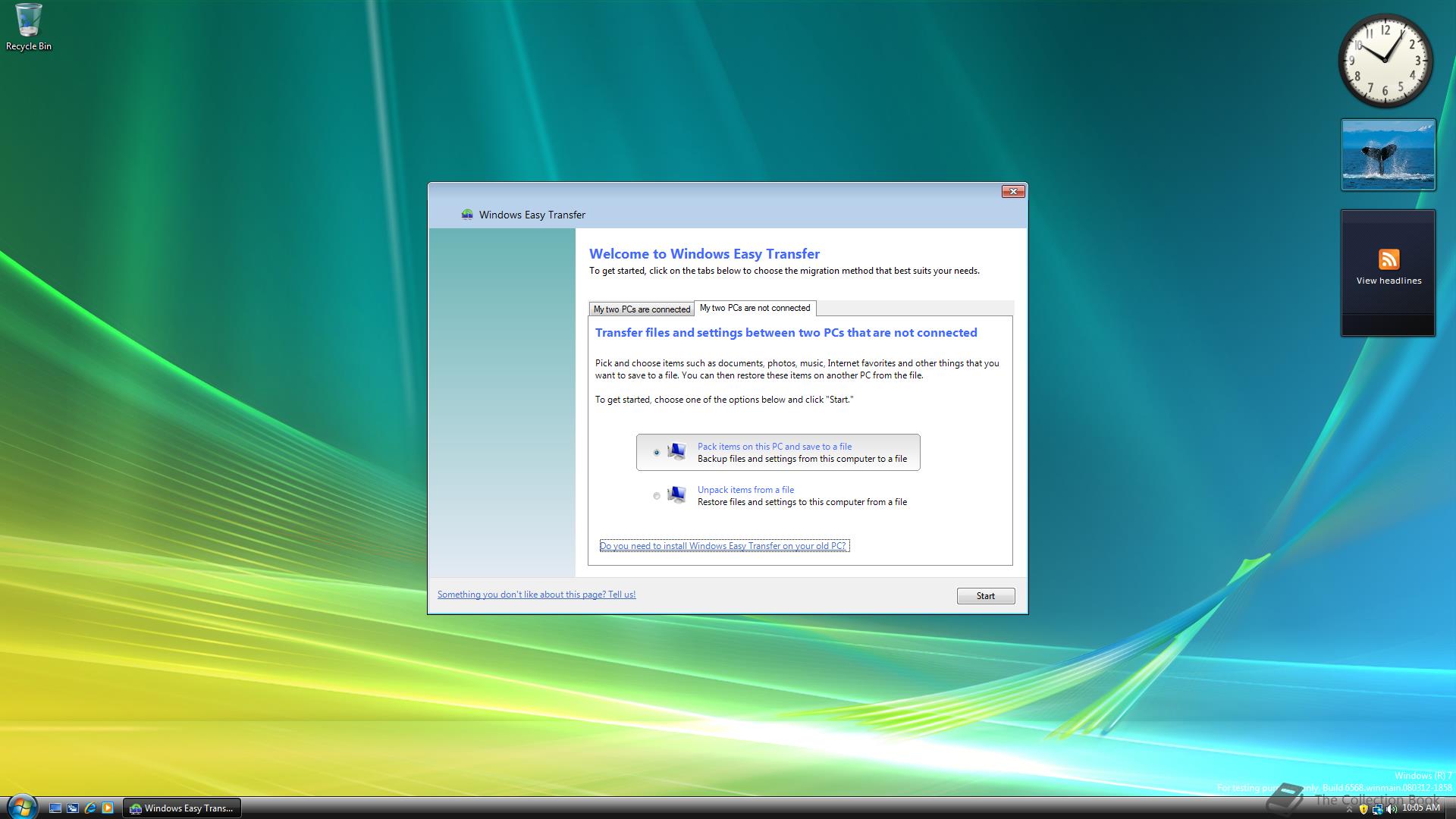Click the analog clock gadget
The height and width of the screenshot is (819, 1456).
[x=1385, y=61]
